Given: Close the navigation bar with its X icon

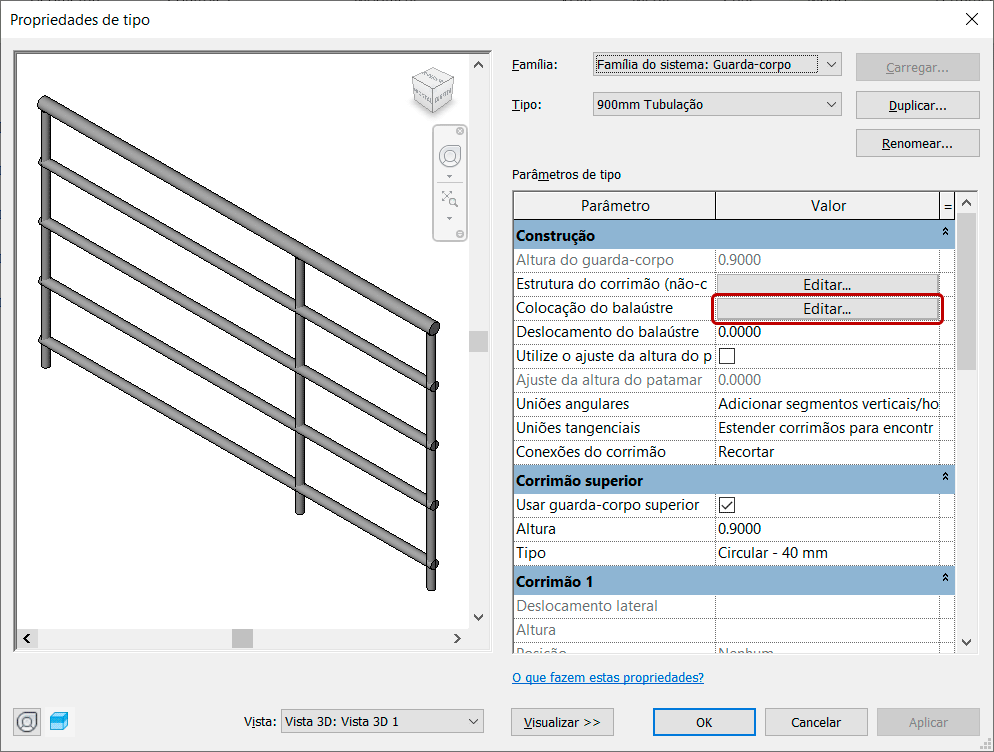Looking at the screenshot, I should click(x=460, y=131).
